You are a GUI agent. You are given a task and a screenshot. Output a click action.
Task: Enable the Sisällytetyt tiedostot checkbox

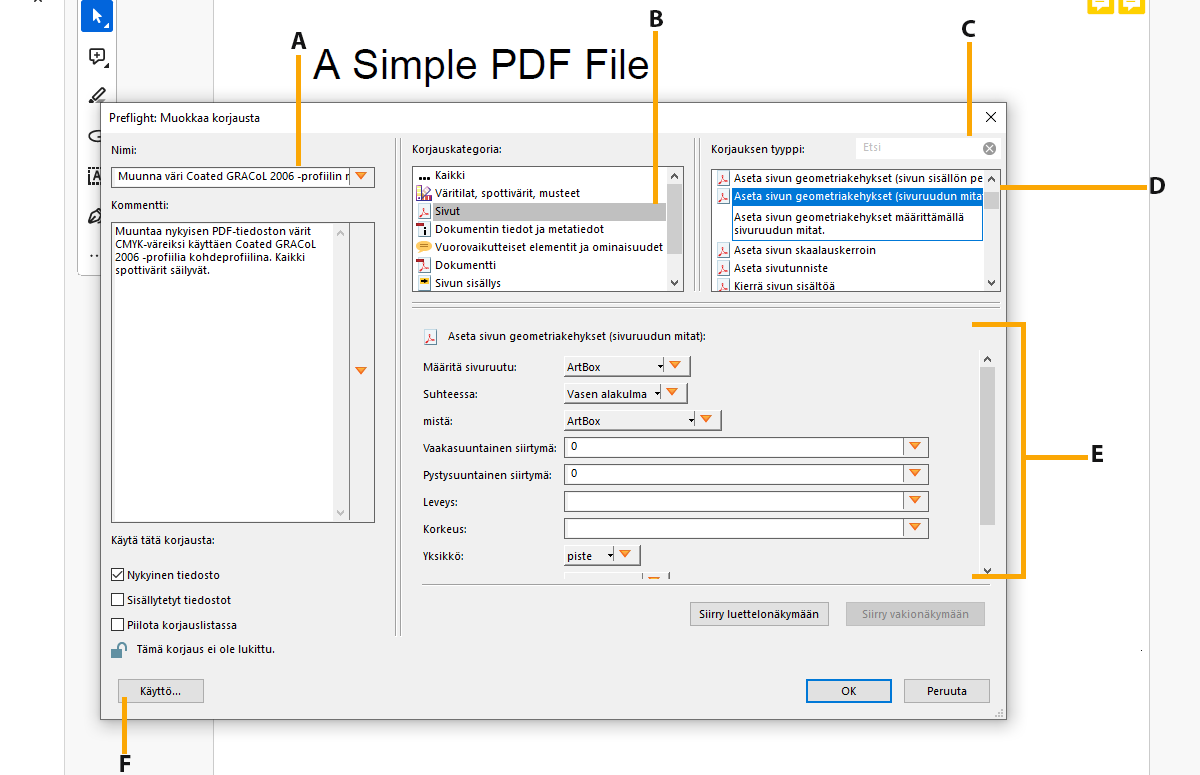click(118, 600)
